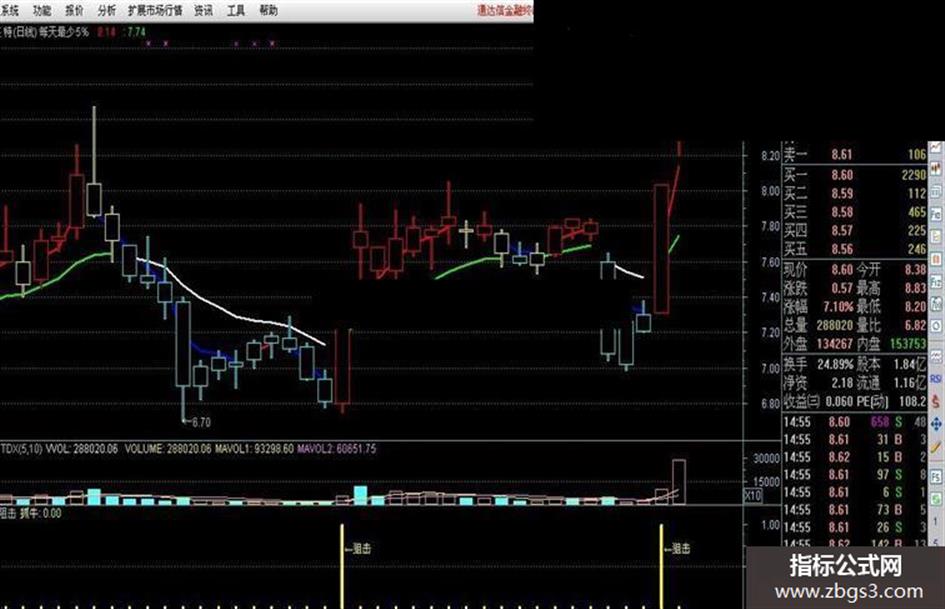This screenshot has width=945, height=609.
Task: Click the first 狙击 signal marker
Action: (359, 549)
